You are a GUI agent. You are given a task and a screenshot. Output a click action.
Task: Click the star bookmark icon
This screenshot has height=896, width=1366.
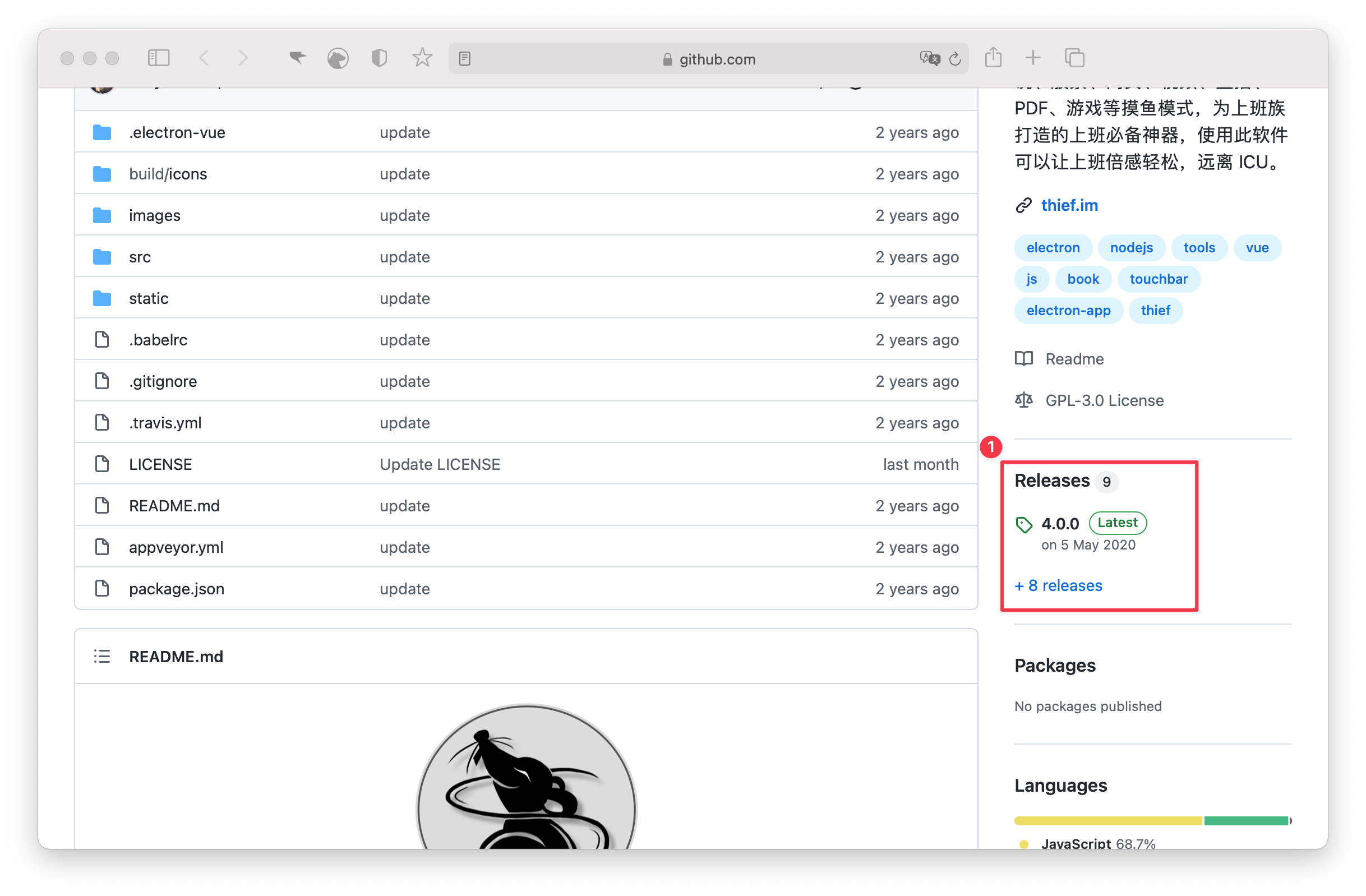click(x=422, y=57)
